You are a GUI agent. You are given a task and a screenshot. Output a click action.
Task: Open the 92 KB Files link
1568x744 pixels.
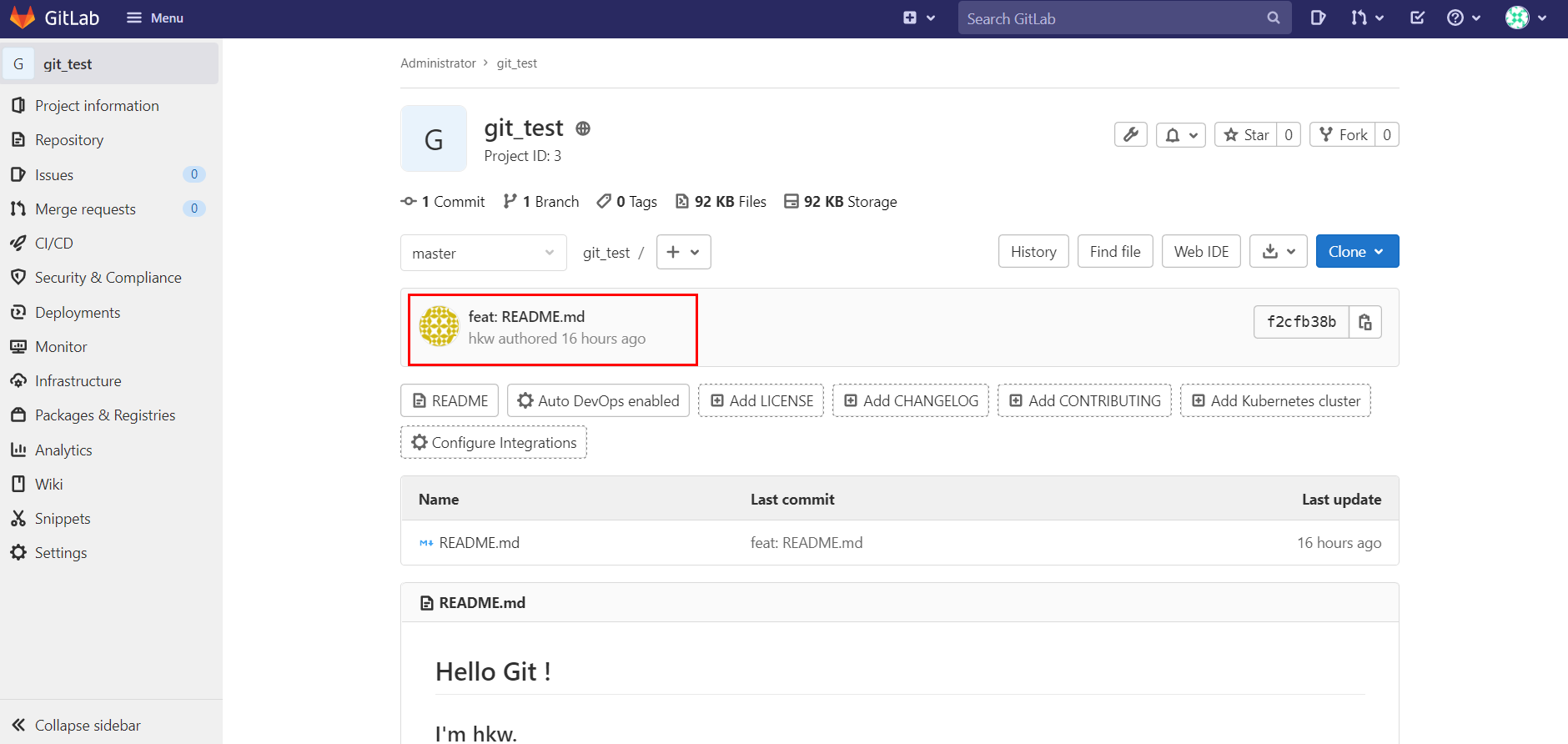pyautogui.click(x=721, y=202)
